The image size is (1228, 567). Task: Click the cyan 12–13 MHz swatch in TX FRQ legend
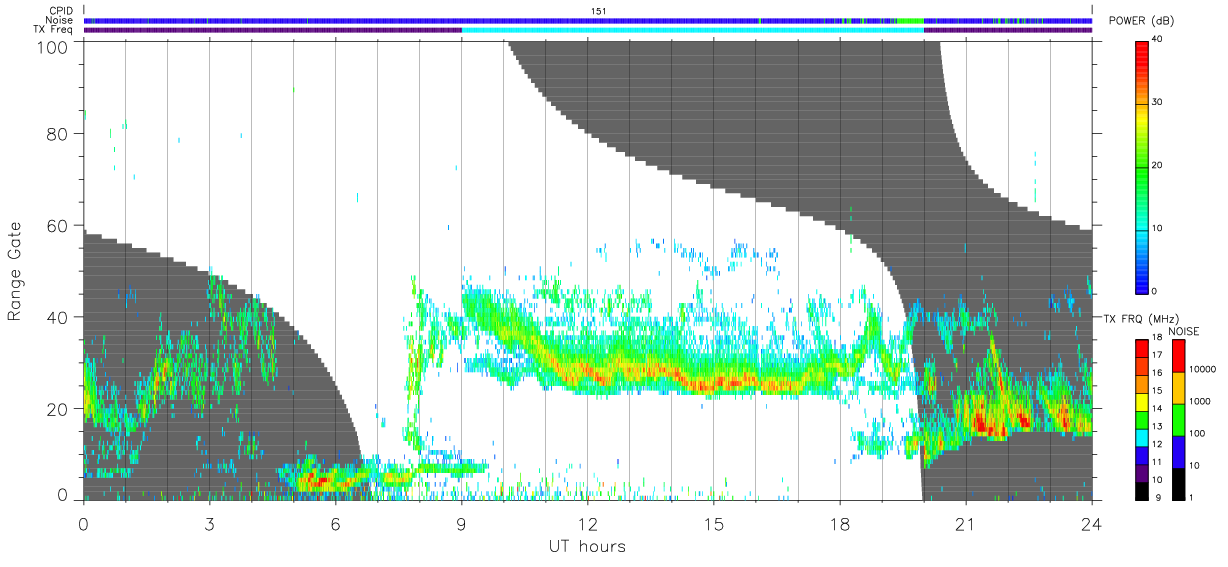pyautogui.click(x=1142, y=437)
